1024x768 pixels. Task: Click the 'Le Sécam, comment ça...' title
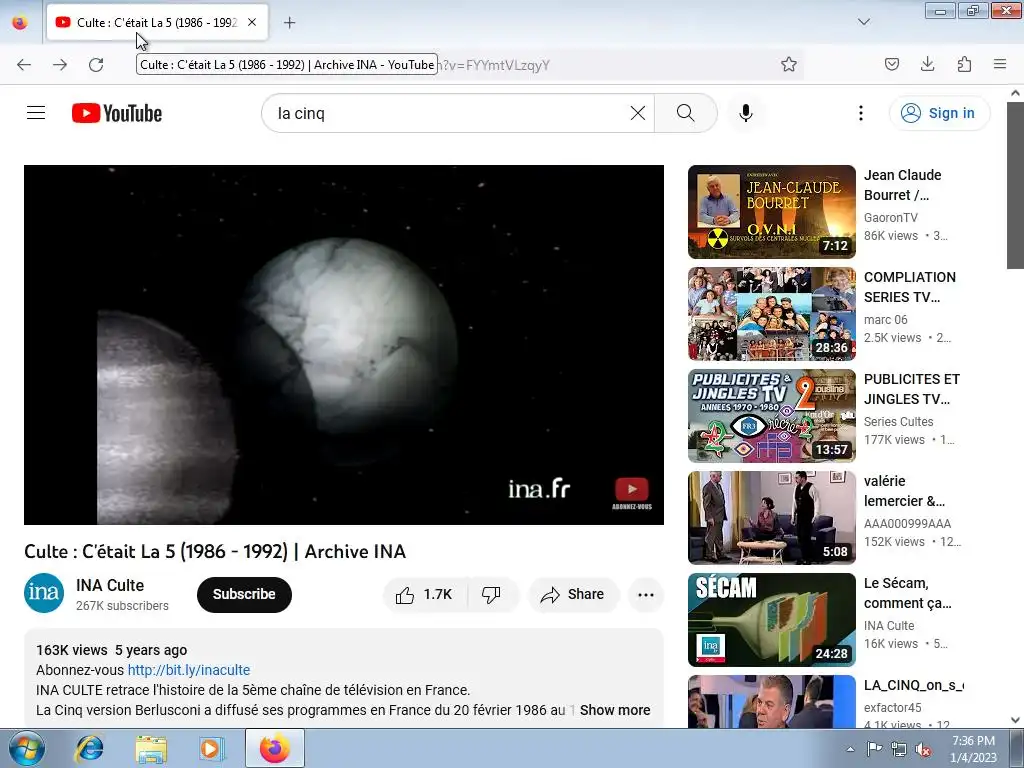tap(908, 593)
